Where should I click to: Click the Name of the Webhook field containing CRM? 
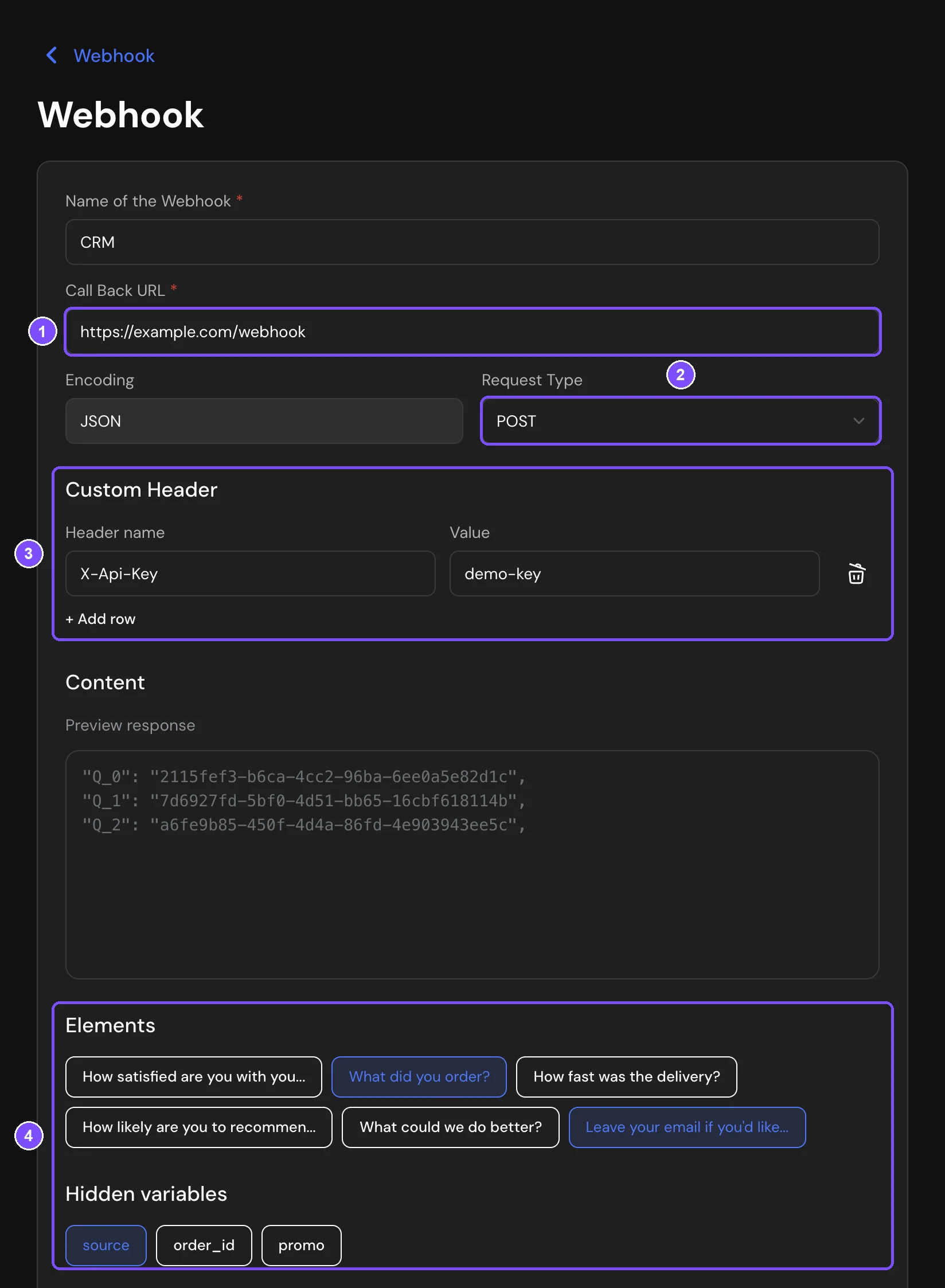point(472,242)
